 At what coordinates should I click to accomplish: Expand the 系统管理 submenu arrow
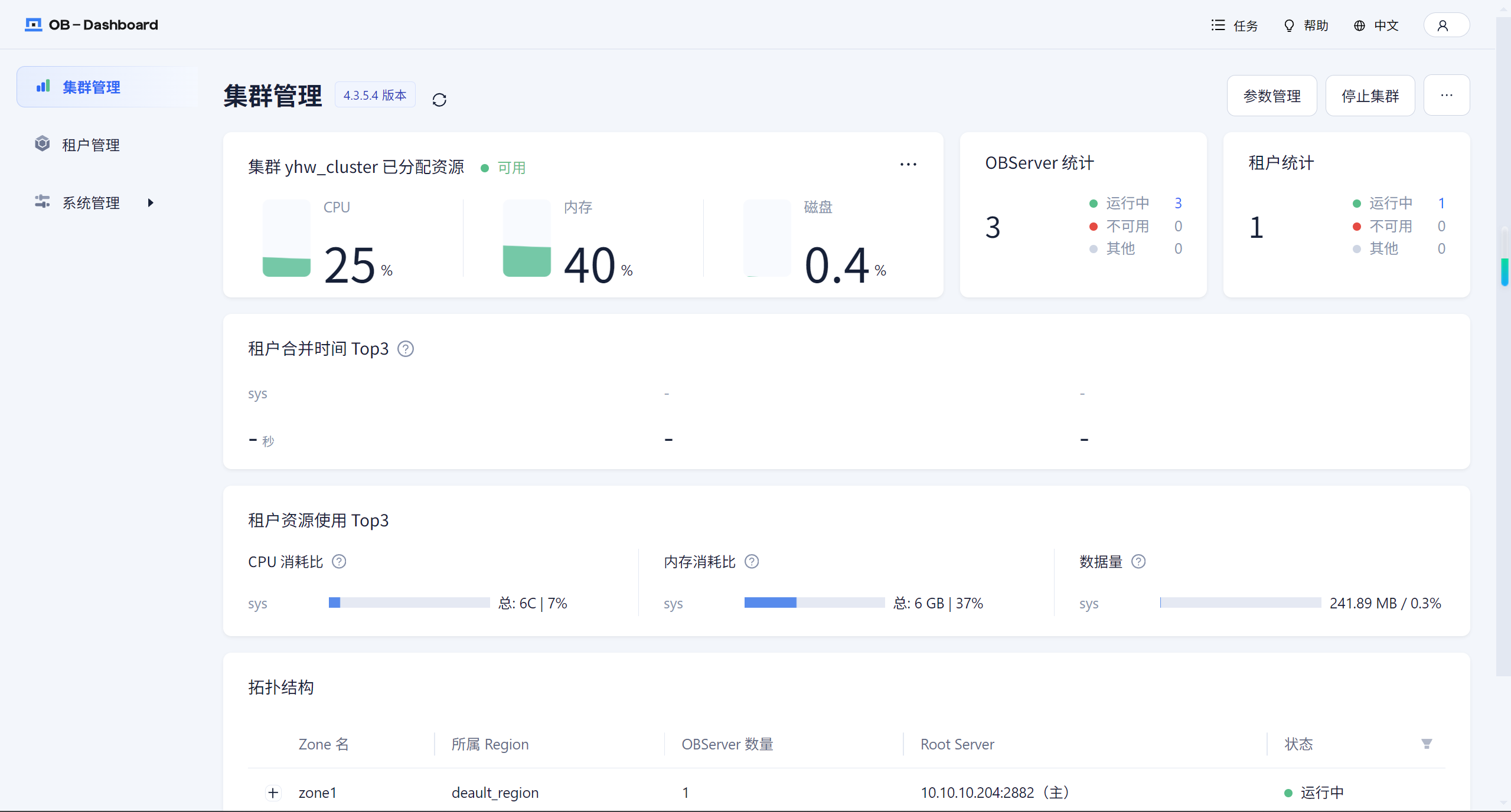pyautogui.click(x=151, y=202)
